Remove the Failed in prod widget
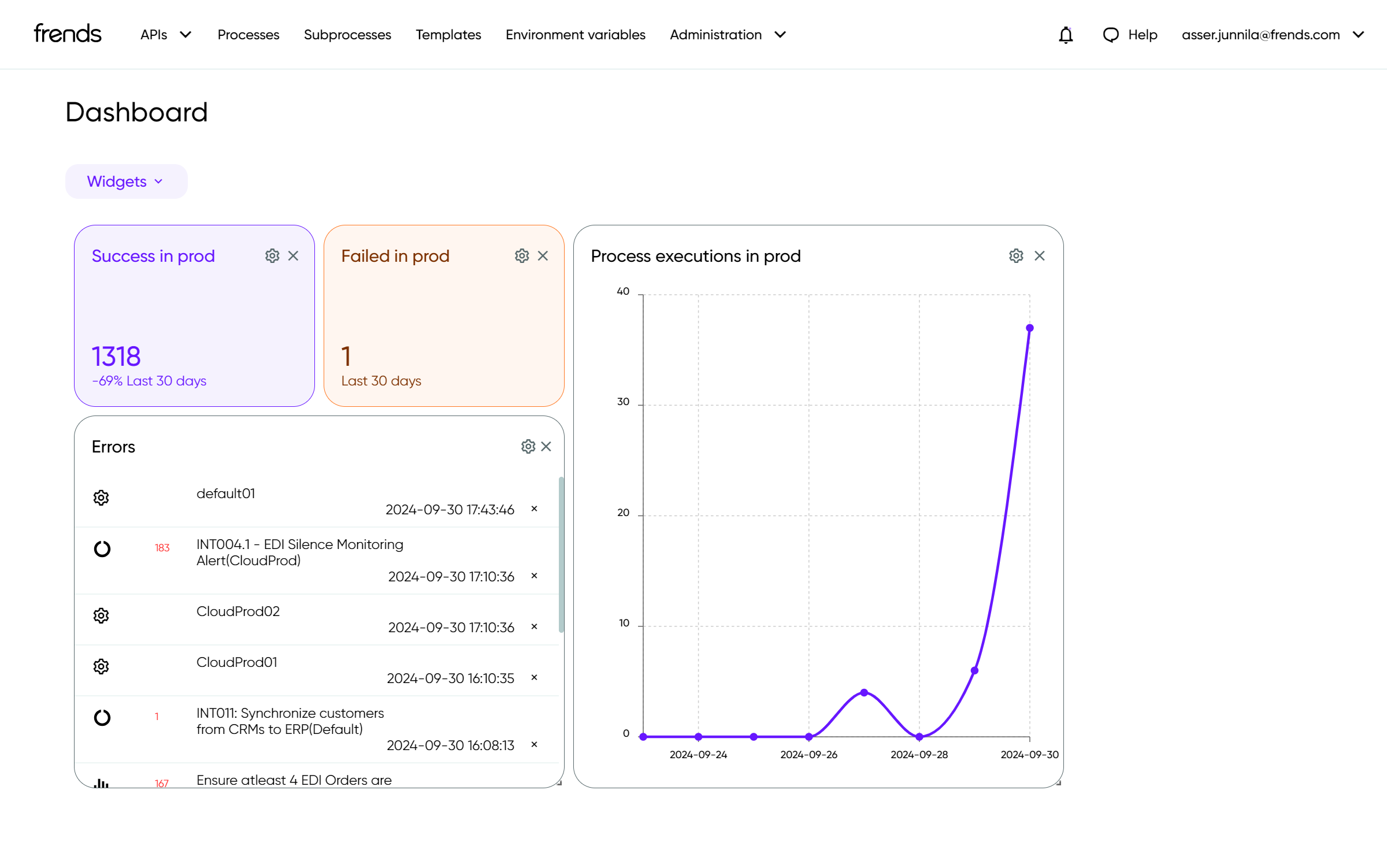1387x868 pixels. click(543, 256)
